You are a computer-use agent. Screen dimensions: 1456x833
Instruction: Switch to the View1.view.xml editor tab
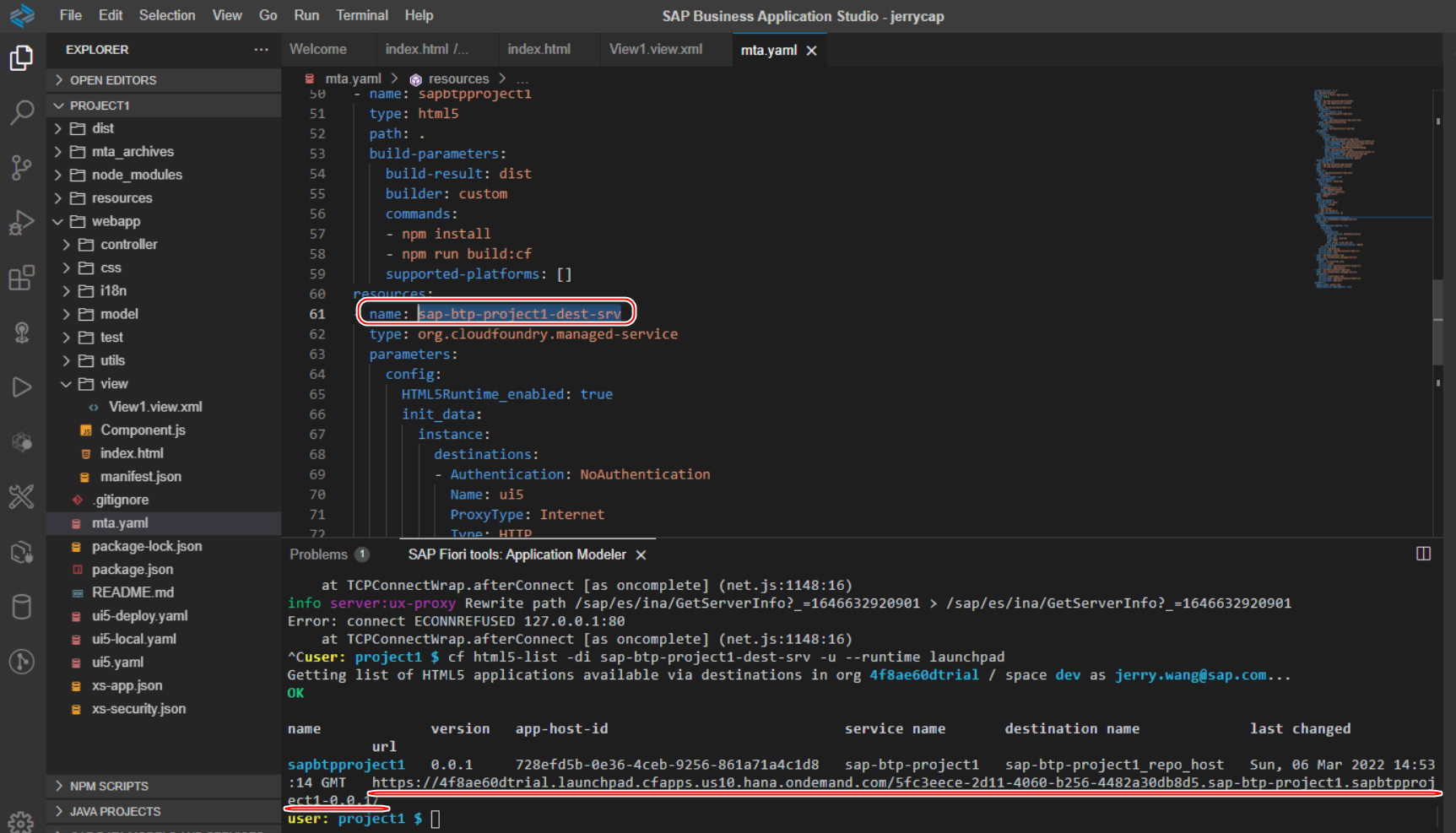click(x=656, y=50)
